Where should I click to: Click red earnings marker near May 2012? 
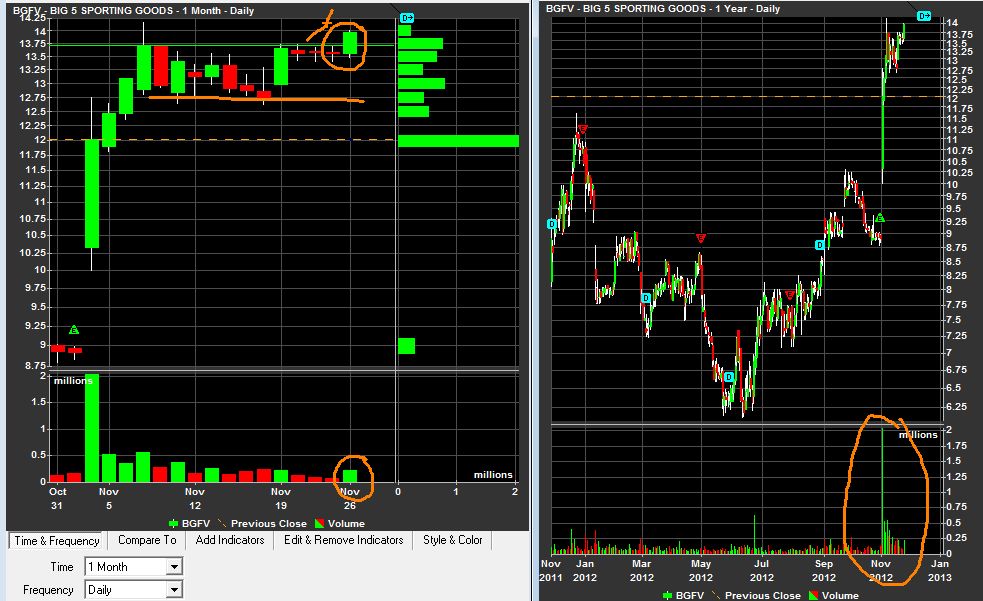click(x=701, y=238)
